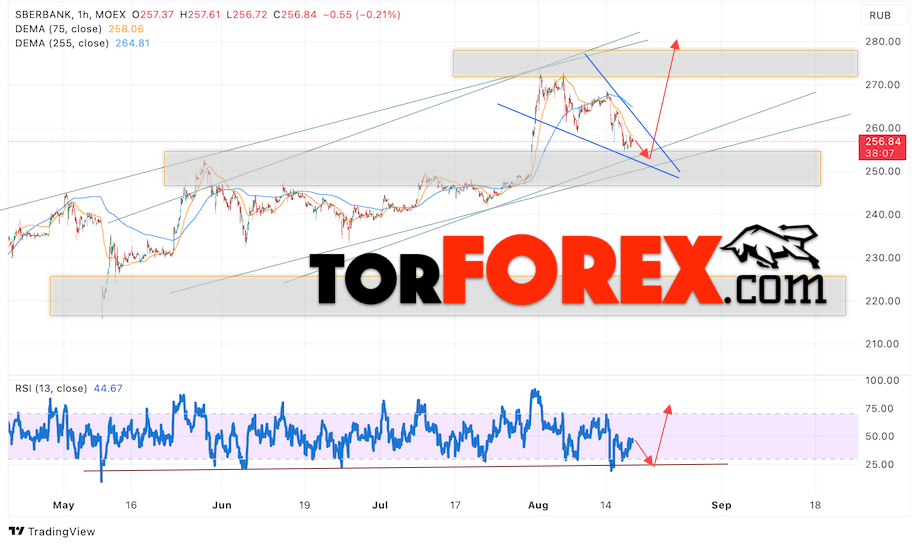The height and width of the screenshot is (546, 919).
Task: Click the SBERBANK symbol title
Action: coord(41,15)
